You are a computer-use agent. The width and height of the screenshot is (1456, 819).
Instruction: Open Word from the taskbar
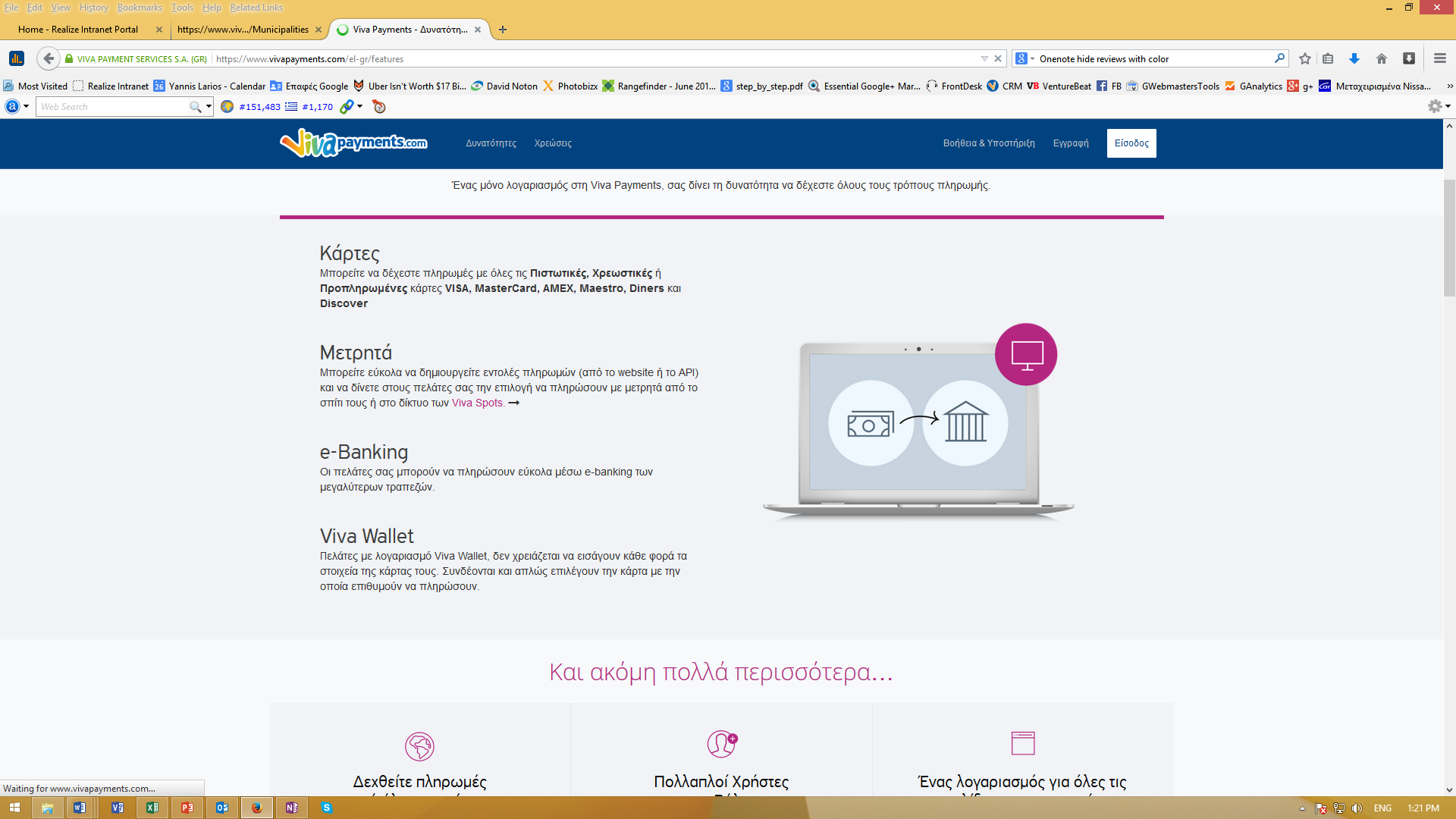80,808
